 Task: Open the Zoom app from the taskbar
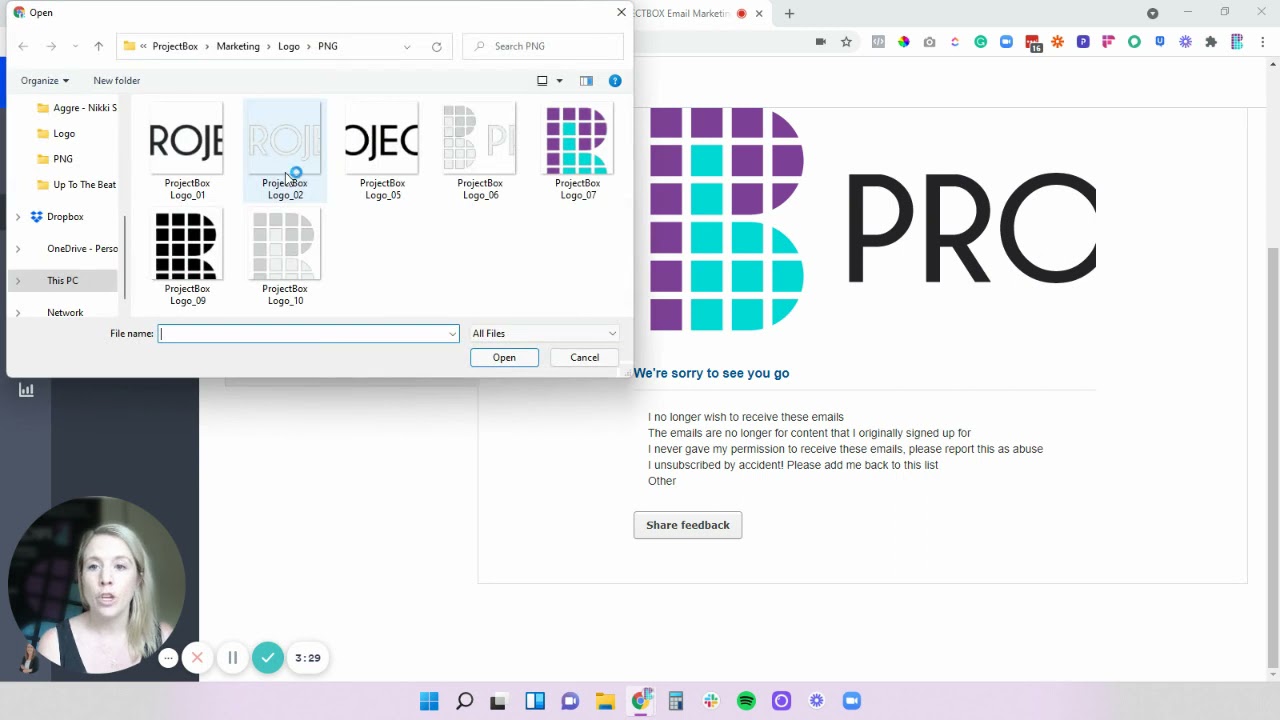click(x=852, y=701)
